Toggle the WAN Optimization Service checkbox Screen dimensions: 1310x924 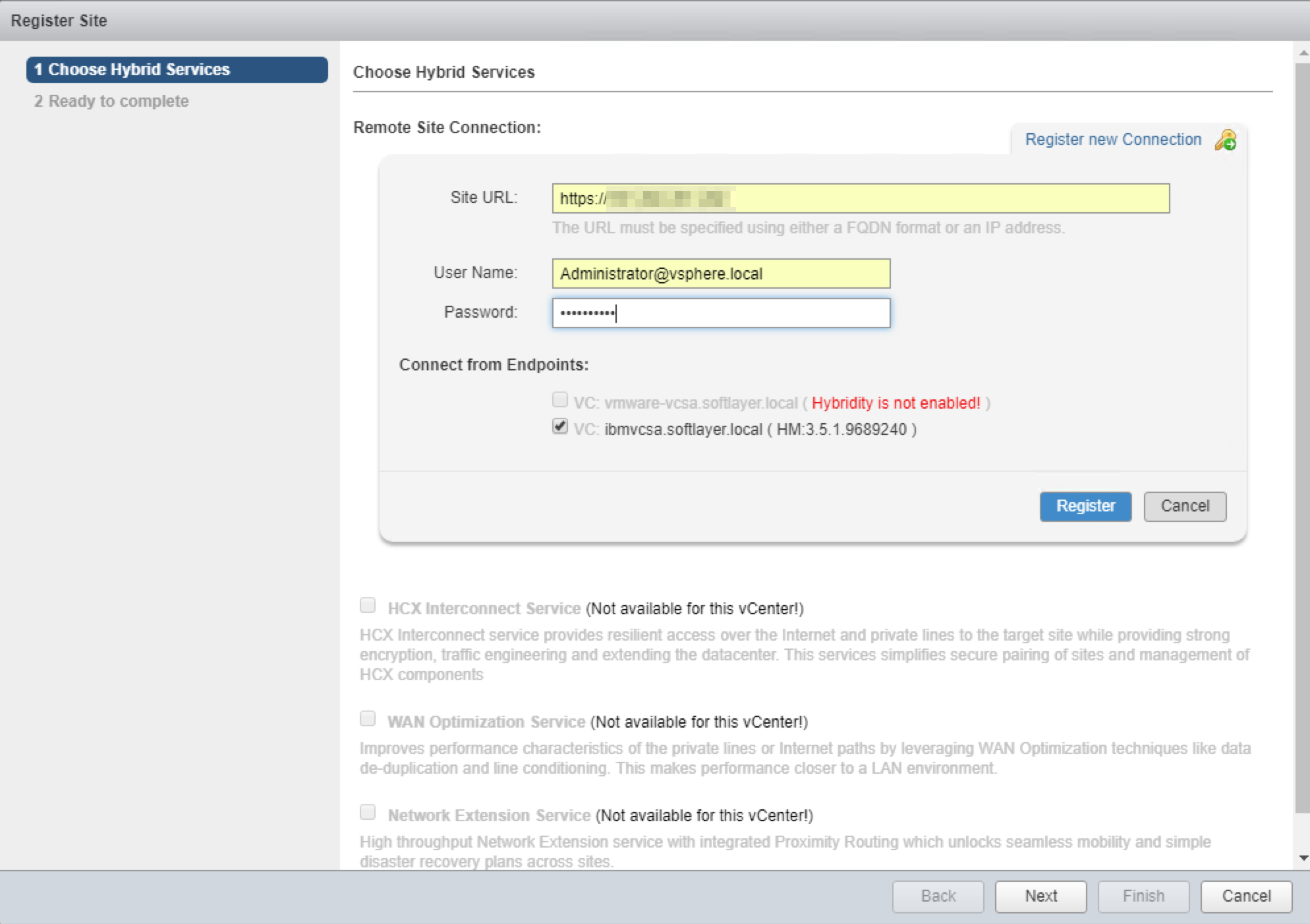[x=368, y=718]
